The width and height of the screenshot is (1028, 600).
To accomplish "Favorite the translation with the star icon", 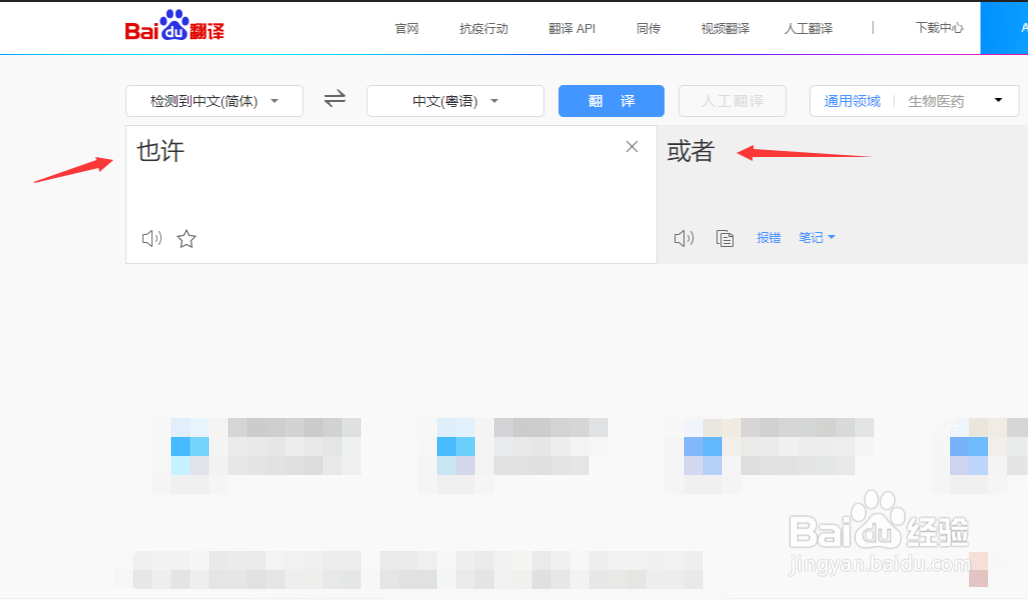I will [186, 239].
